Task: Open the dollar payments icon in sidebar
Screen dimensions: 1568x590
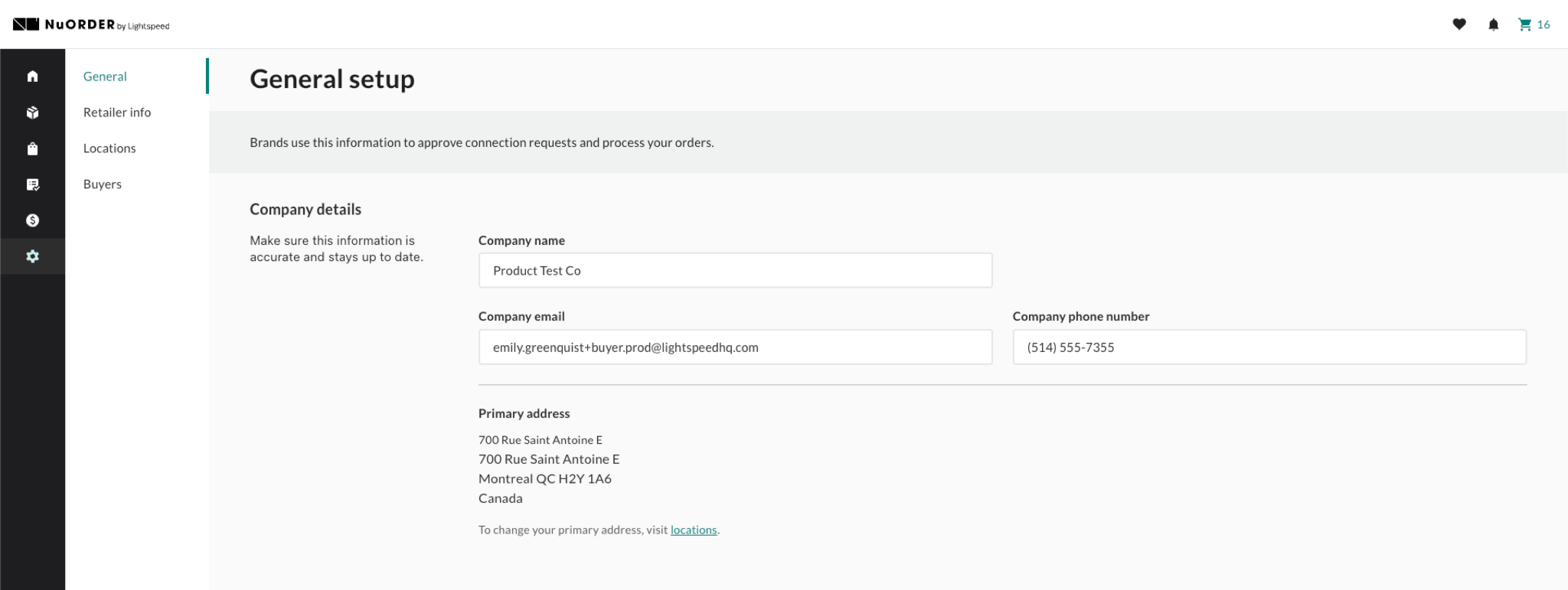Action: 32,220
